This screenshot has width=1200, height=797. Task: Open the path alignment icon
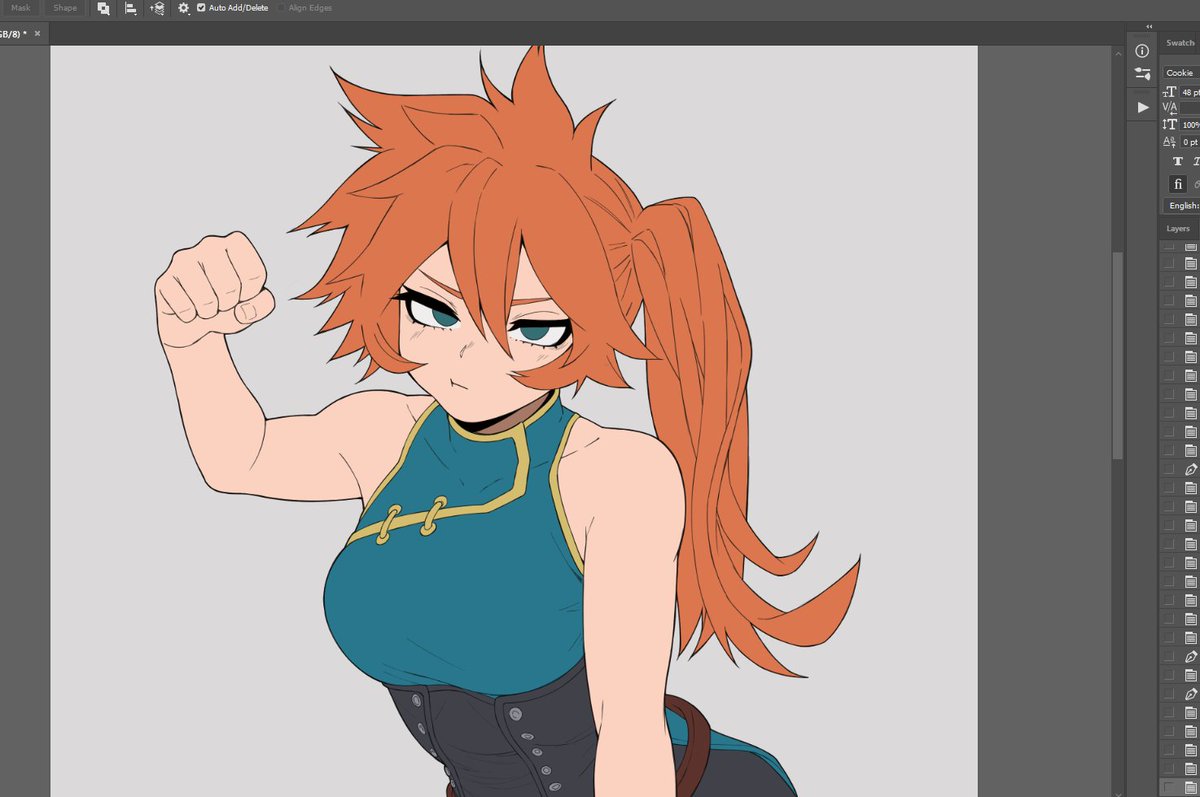pyautogui.click(x=130, y=7)
